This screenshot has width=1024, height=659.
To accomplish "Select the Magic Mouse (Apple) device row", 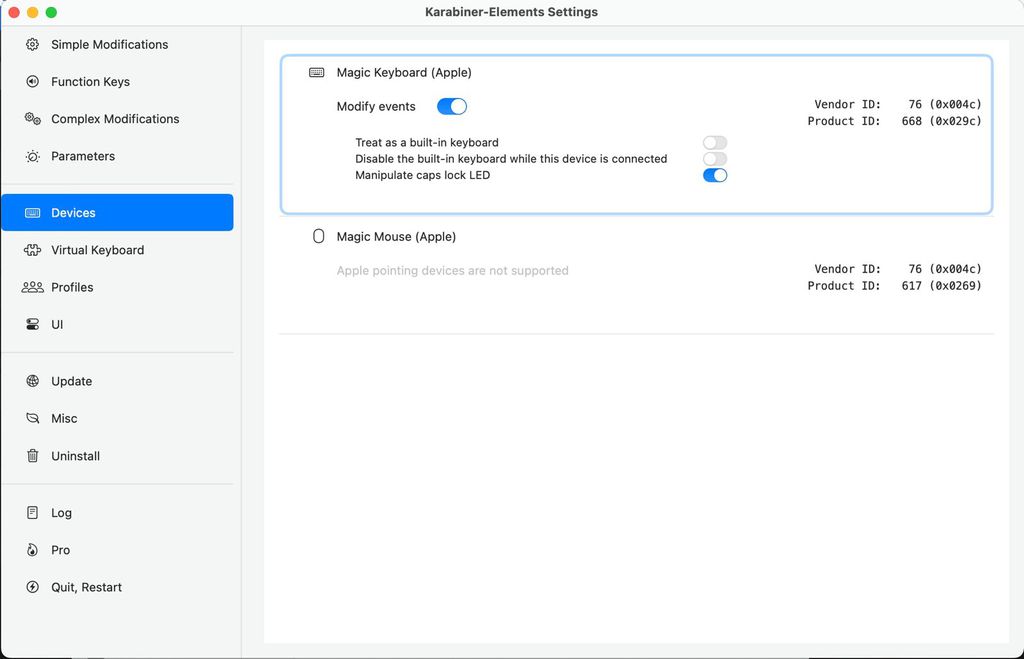I will coord(396,237).
